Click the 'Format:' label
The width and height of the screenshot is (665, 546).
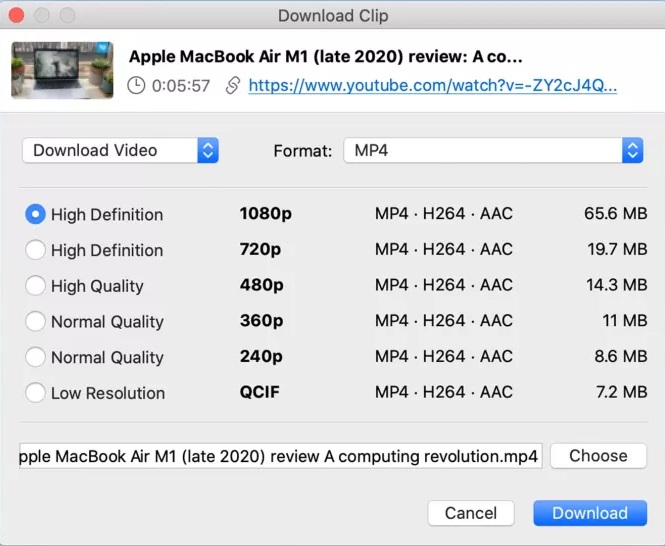(x=303, y=151)
